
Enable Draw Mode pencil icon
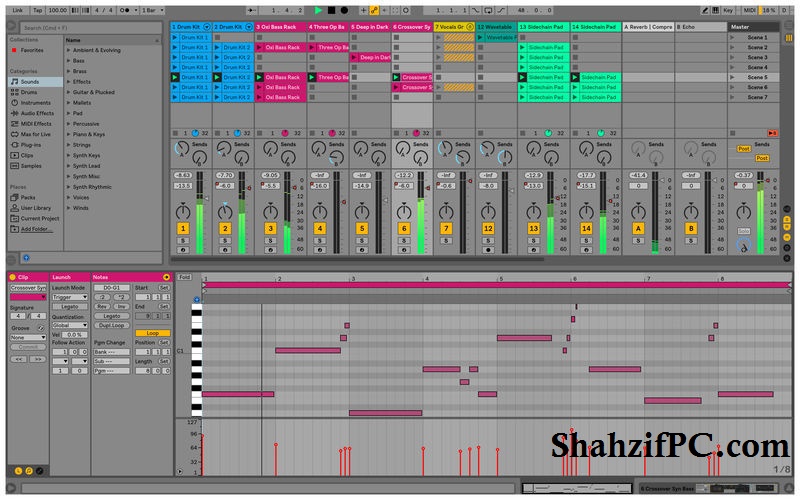pos(705,10)
